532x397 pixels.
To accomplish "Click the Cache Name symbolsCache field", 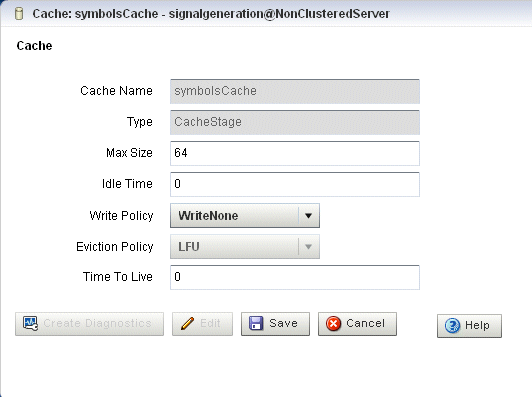I will pos(295,91).
